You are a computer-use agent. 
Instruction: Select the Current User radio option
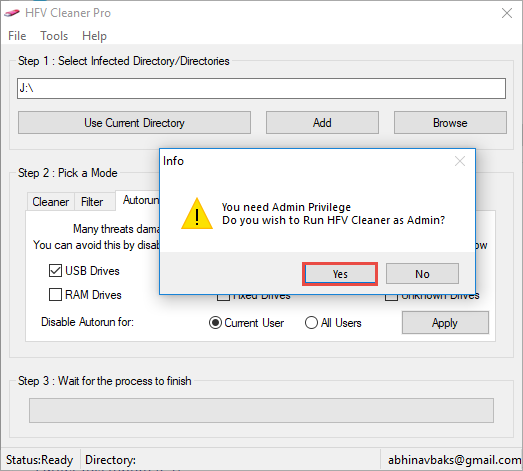click(x=215, y=323)
